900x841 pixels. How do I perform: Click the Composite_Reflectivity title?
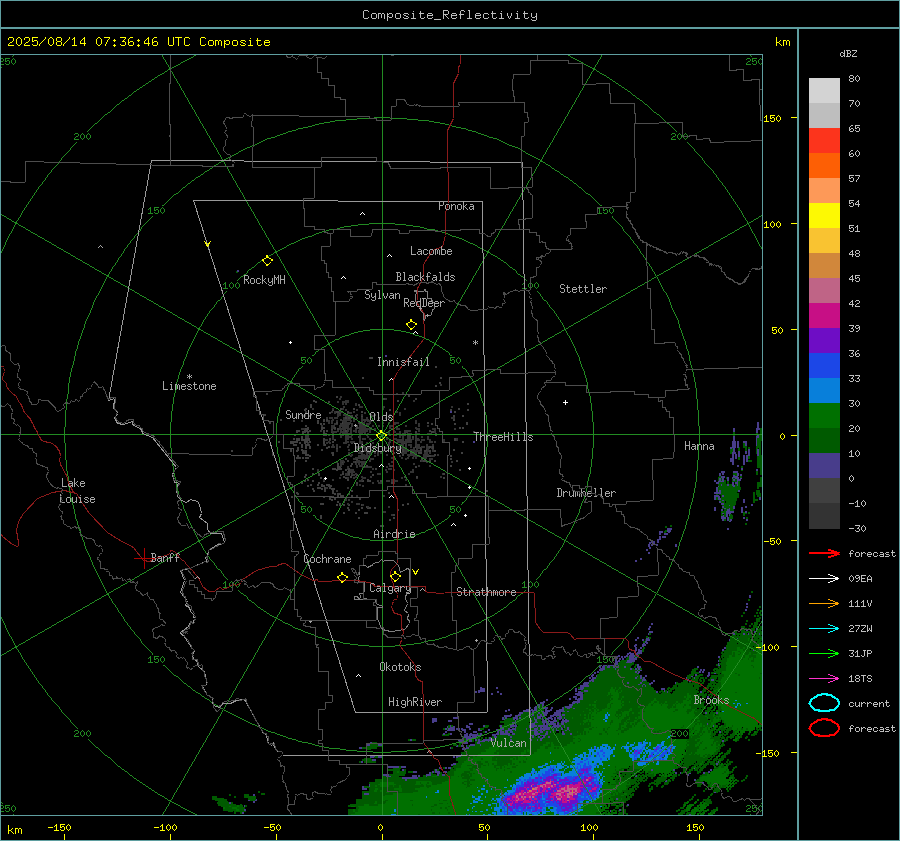pos(450,15)
